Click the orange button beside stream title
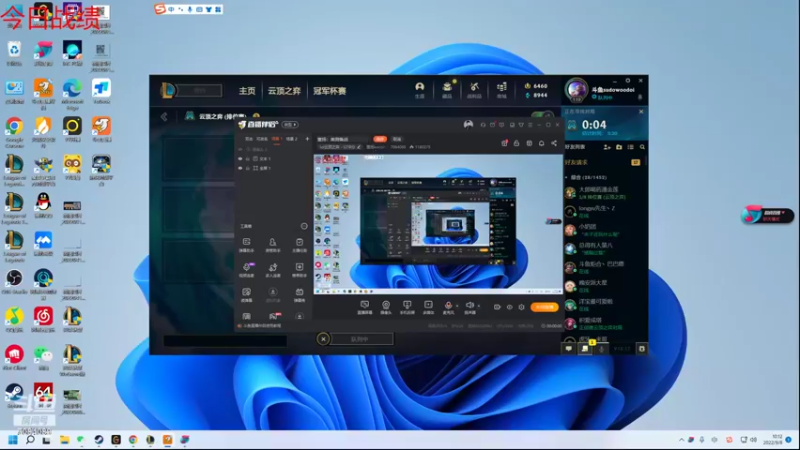This screenshot has height=450, width=800. tap(380, 139)
